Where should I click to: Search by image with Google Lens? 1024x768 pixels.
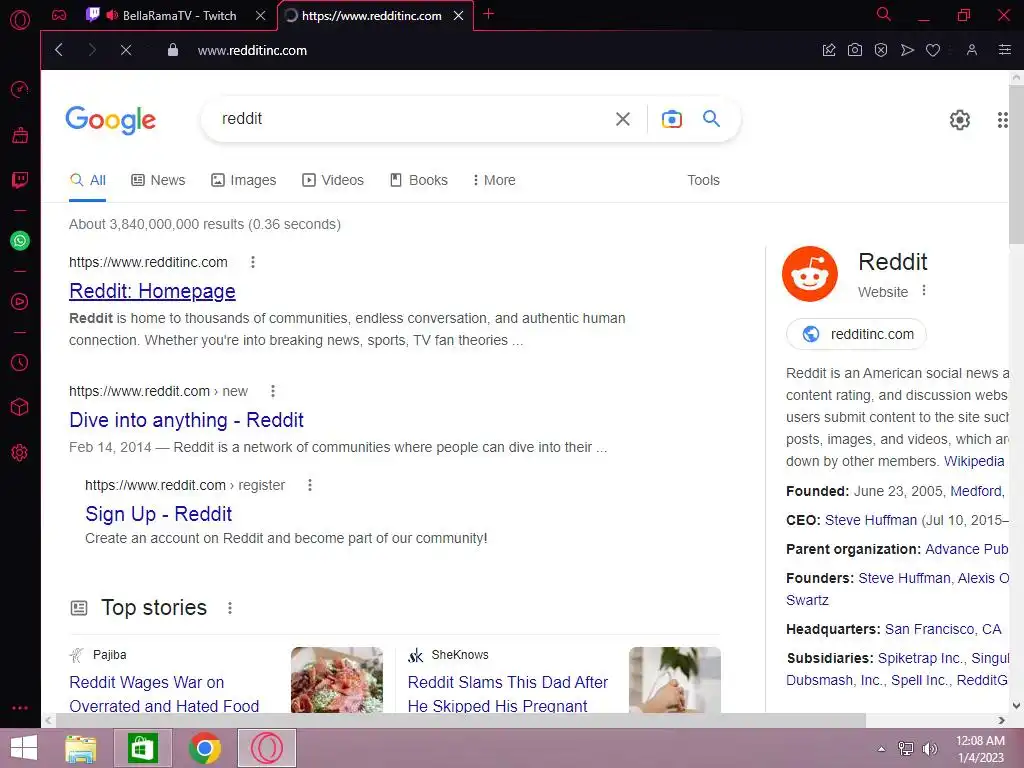coord(671,119)
